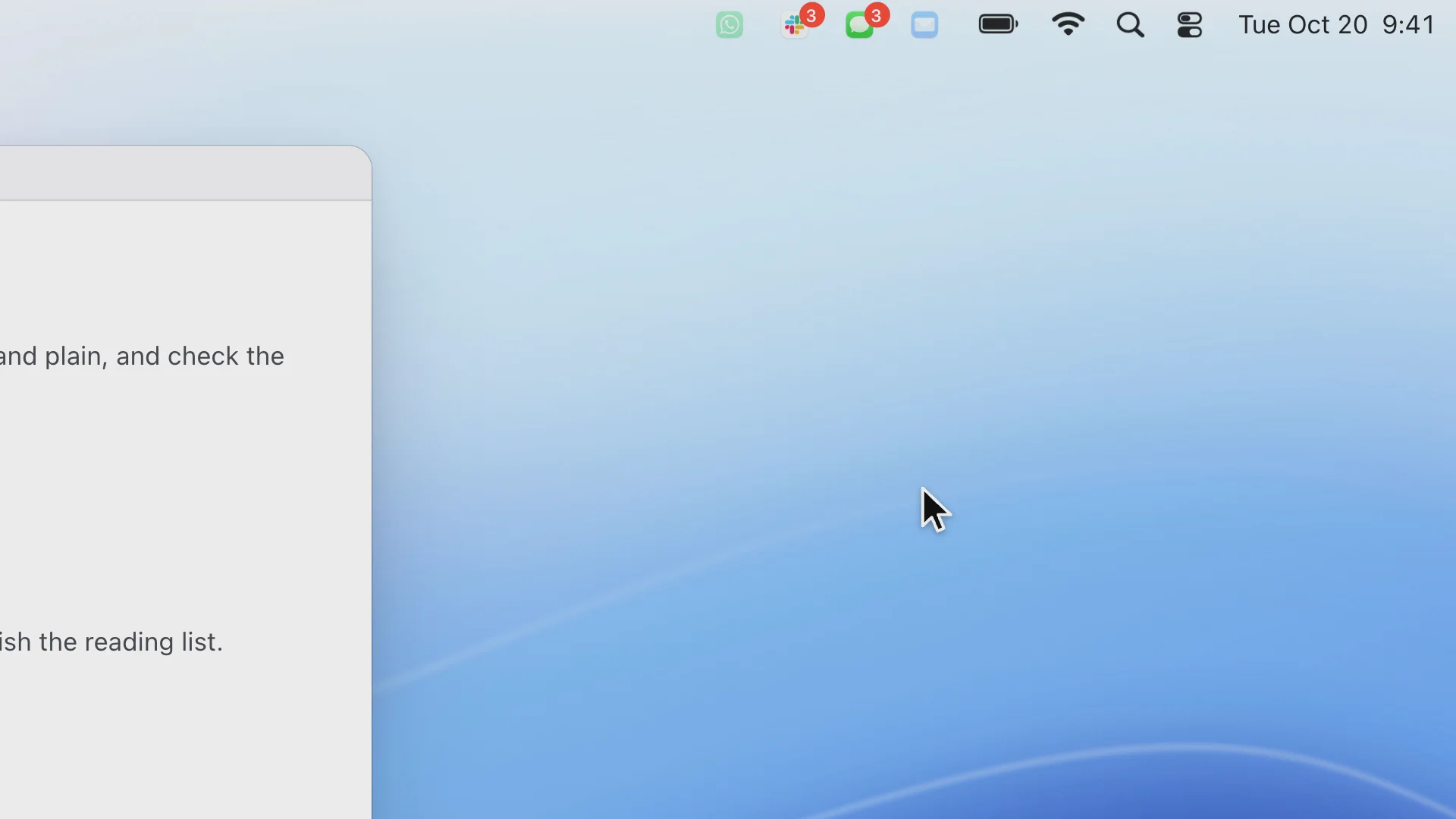Open date and time Tue Oct 20 9:41
This screenshot has width=1456, height=819.
coord(1336,25)
